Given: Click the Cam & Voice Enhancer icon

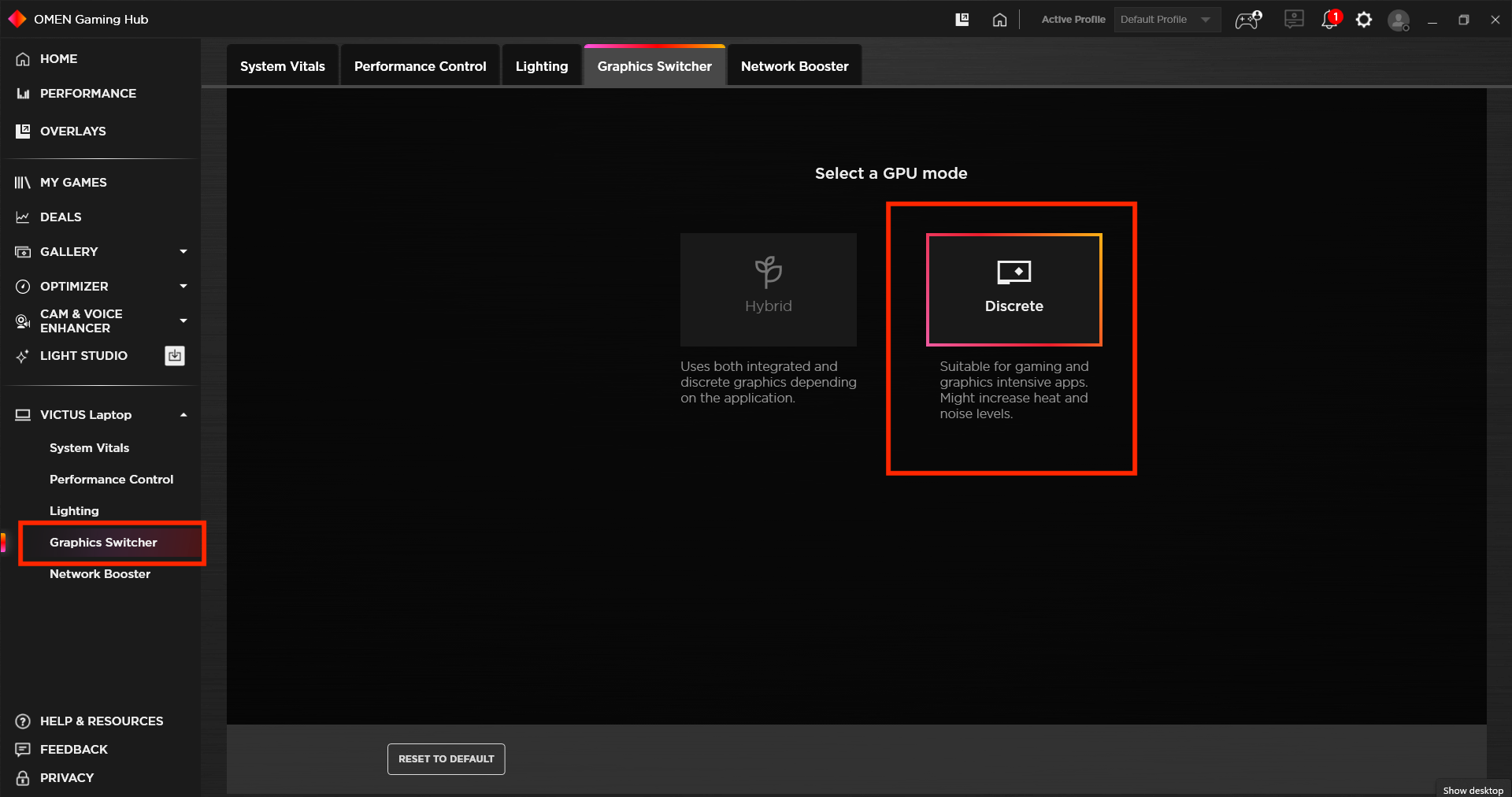Looking at the screenshot, I should [23, 321].
